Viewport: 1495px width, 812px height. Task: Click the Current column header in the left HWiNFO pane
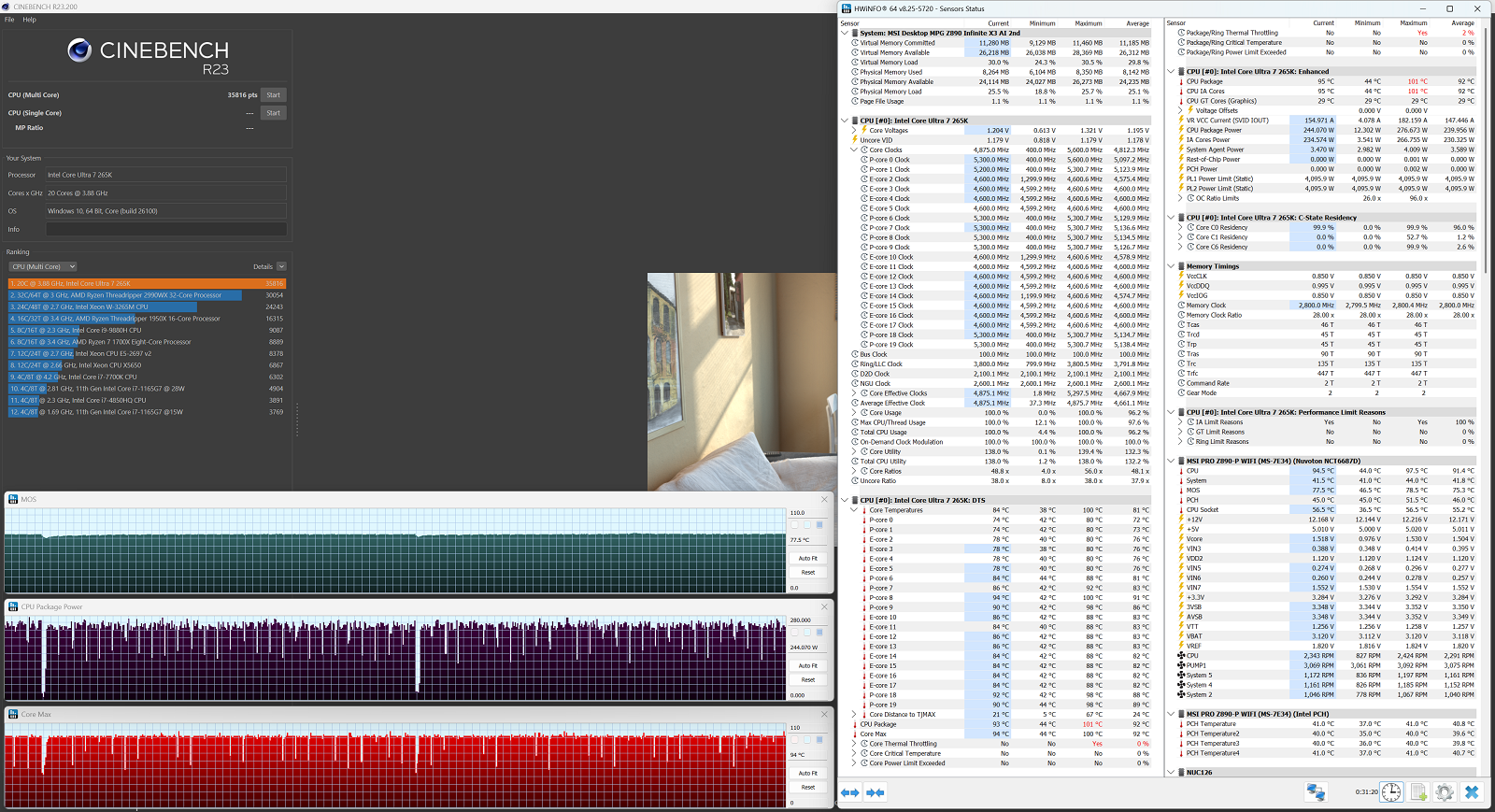pos(998,23)
